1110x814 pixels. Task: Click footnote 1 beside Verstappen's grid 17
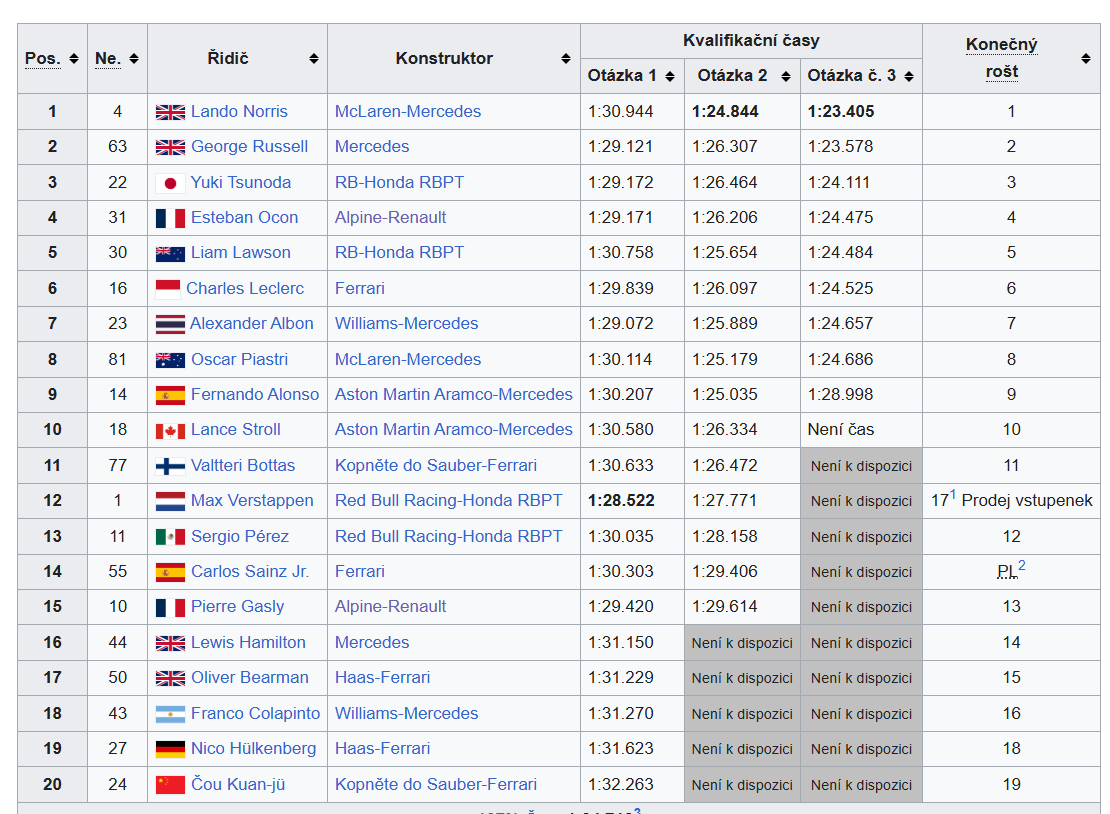pos(953,495)
